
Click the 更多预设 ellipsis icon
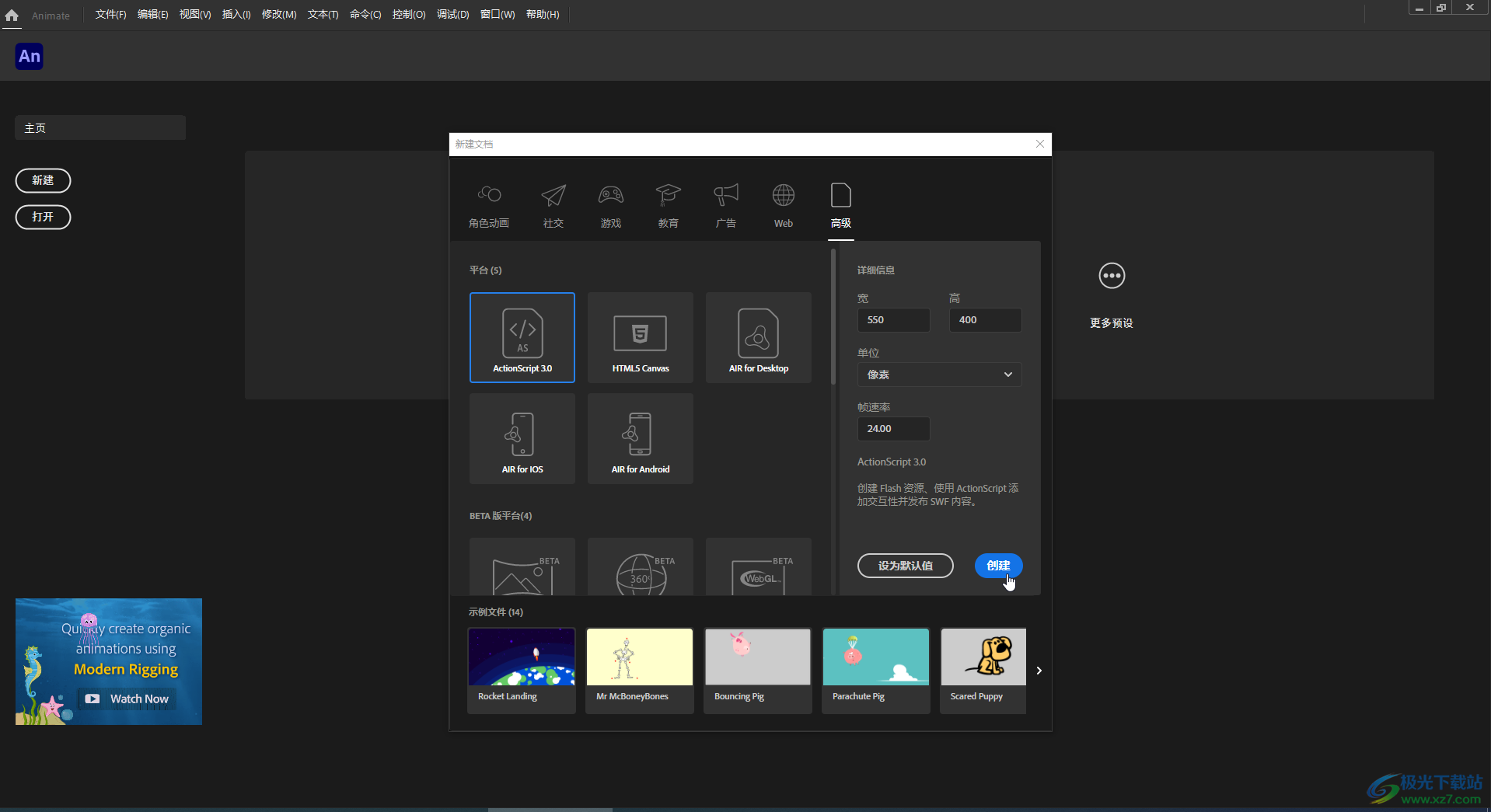1112,276
